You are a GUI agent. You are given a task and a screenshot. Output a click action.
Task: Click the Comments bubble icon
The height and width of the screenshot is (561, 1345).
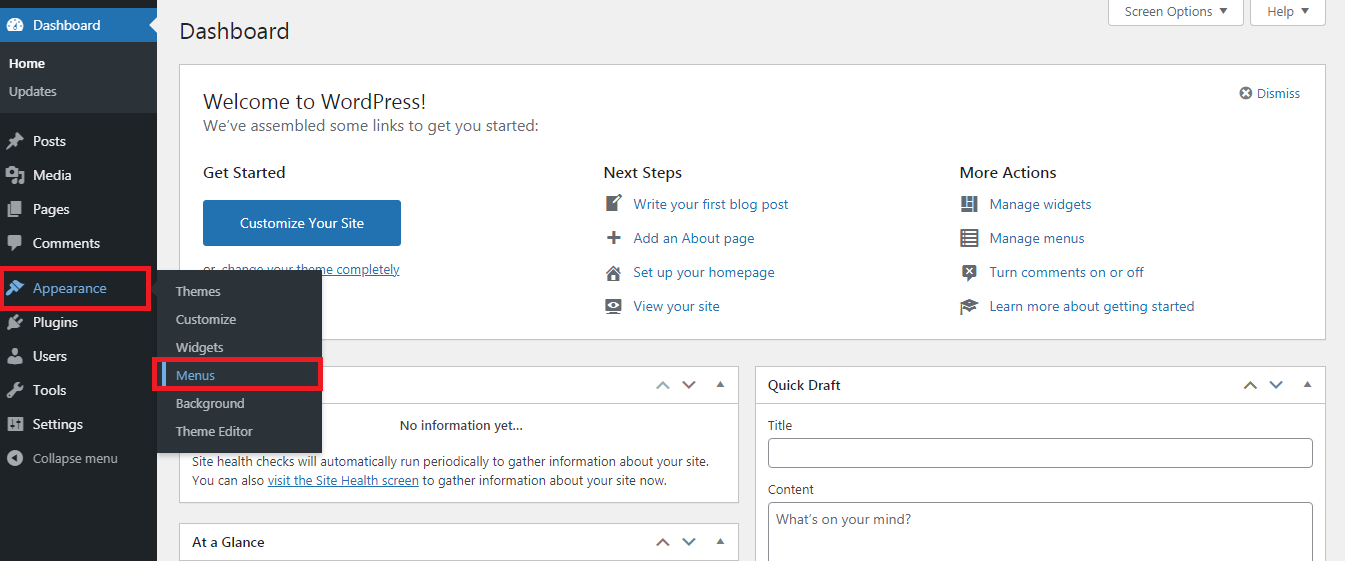click(15, 243)
